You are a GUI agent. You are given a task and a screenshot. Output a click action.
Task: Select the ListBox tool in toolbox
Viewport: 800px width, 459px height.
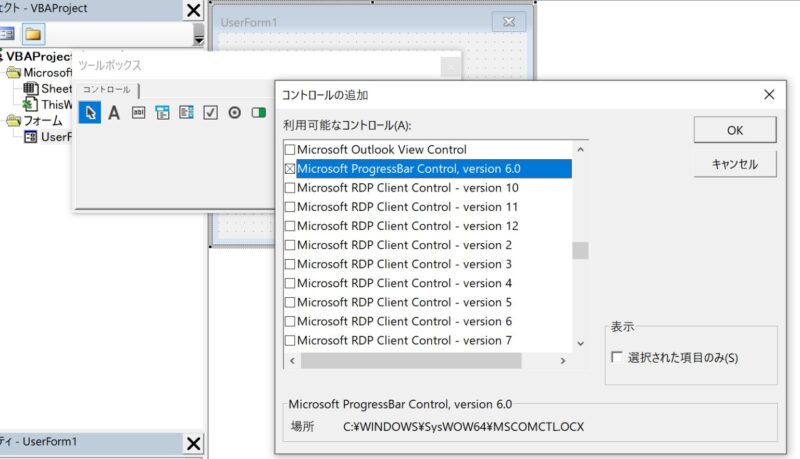pos(186,113)
